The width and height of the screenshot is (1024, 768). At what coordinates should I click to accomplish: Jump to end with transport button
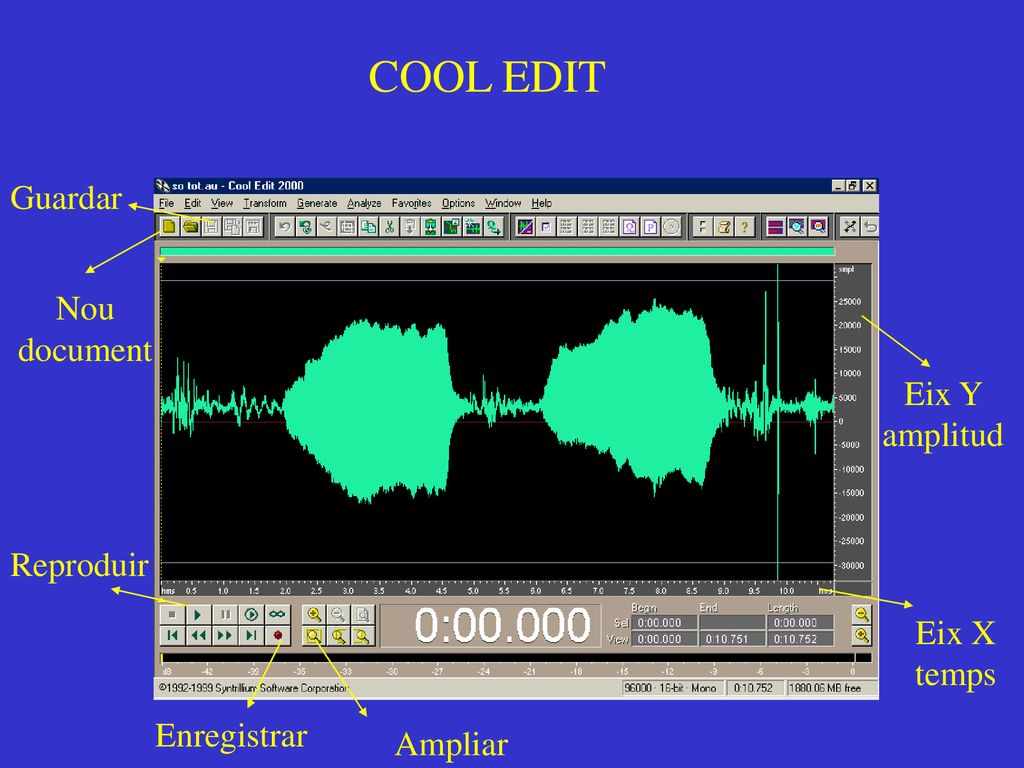coord(251,635)
